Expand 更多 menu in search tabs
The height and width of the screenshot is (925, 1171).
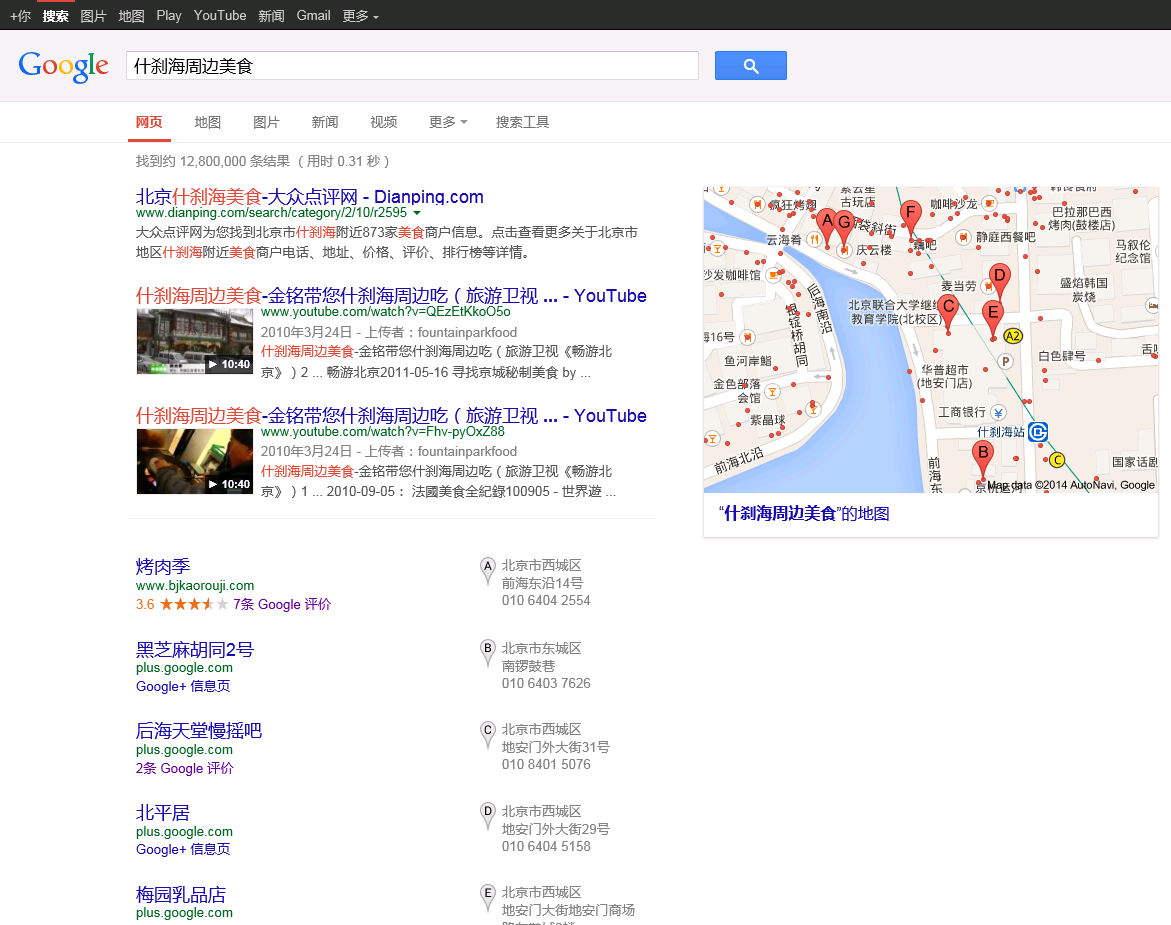(x=447, y=122)
